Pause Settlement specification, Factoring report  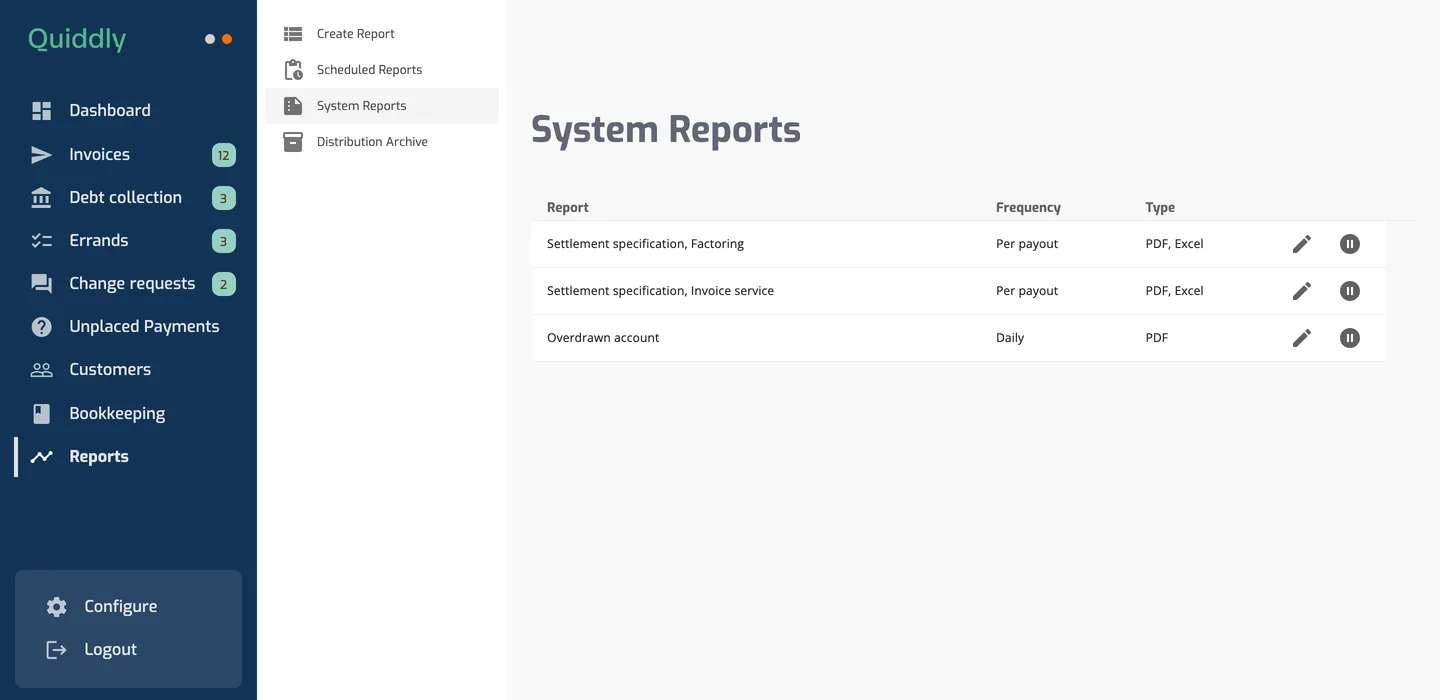click(1350, 244)
